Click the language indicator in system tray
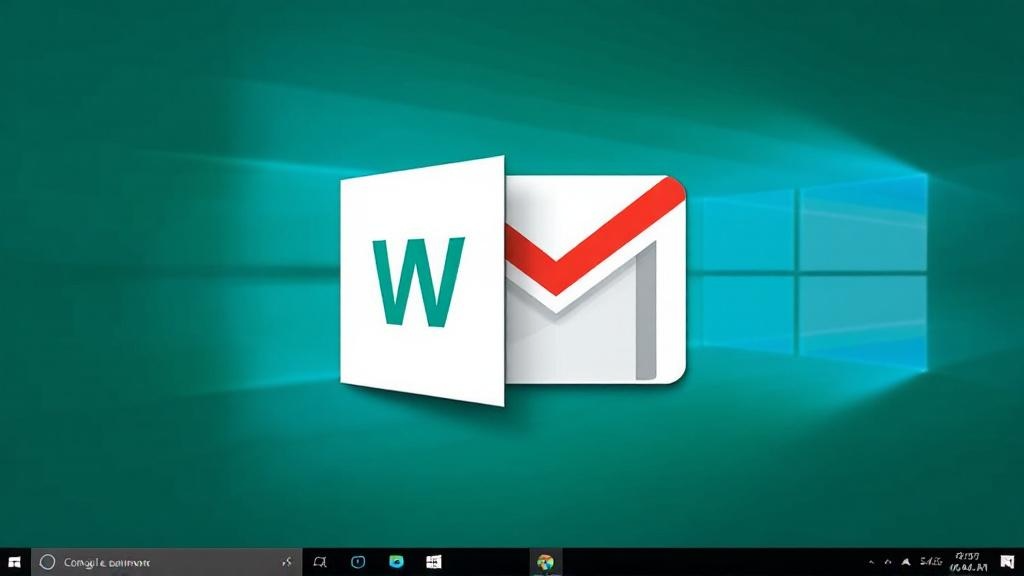The height and width of the screenshot is (576, 1024). (931, 562)
